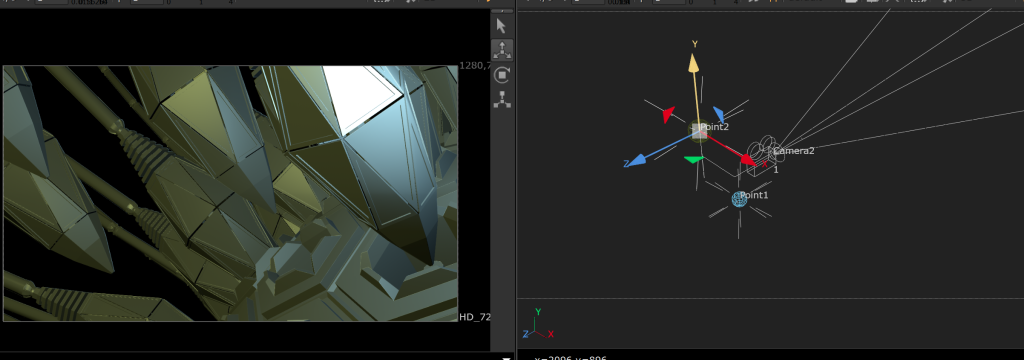Choose the circle-with-square tool icon

click(502, 75)
